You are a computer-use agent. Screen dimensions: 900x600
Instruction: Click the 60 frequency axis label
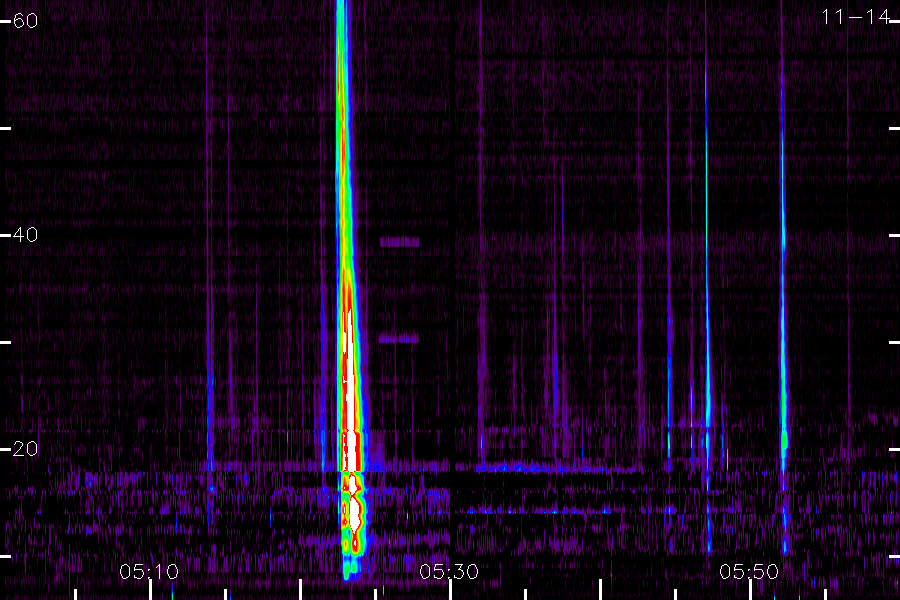pos(25,21)
